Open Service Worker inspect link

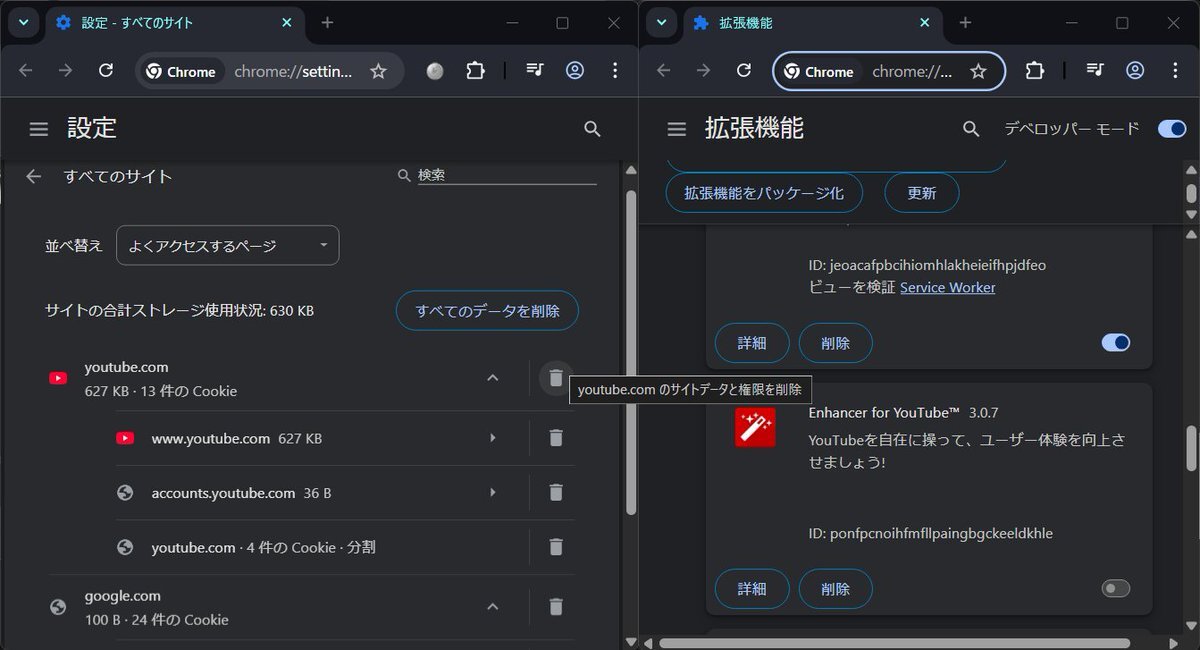pos(947,288)
